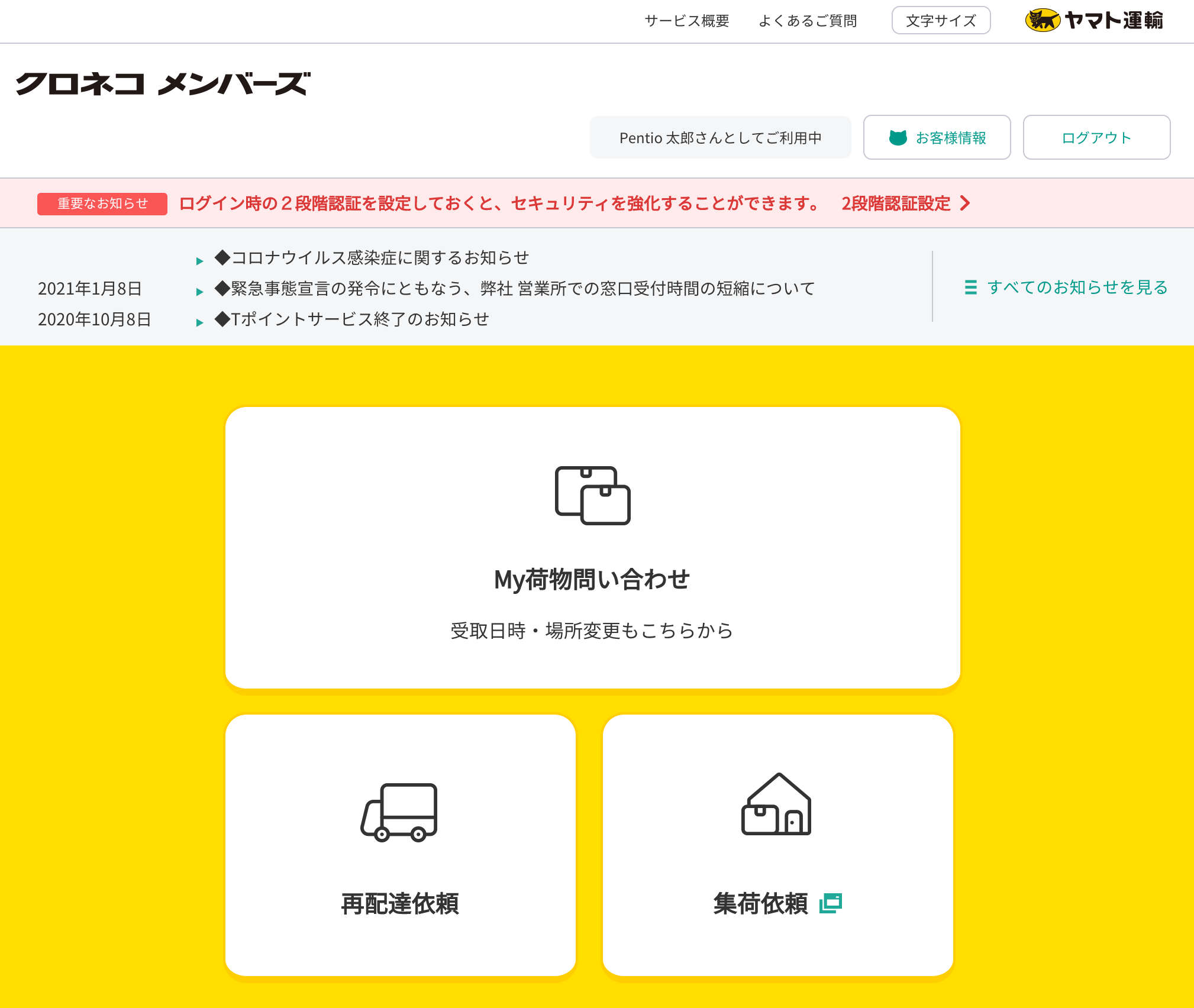The height and width of the screenshot is (1008, 1194).
Task: Click the クロネコメンバーズ logo
Action: click(163, 83)
